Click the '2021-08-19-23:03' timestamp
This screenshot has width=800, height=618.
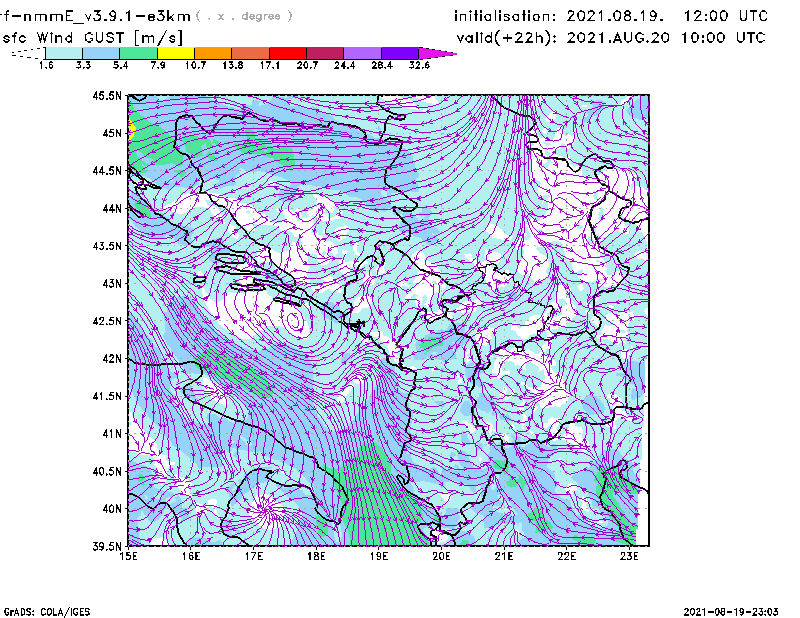[731, 611]
